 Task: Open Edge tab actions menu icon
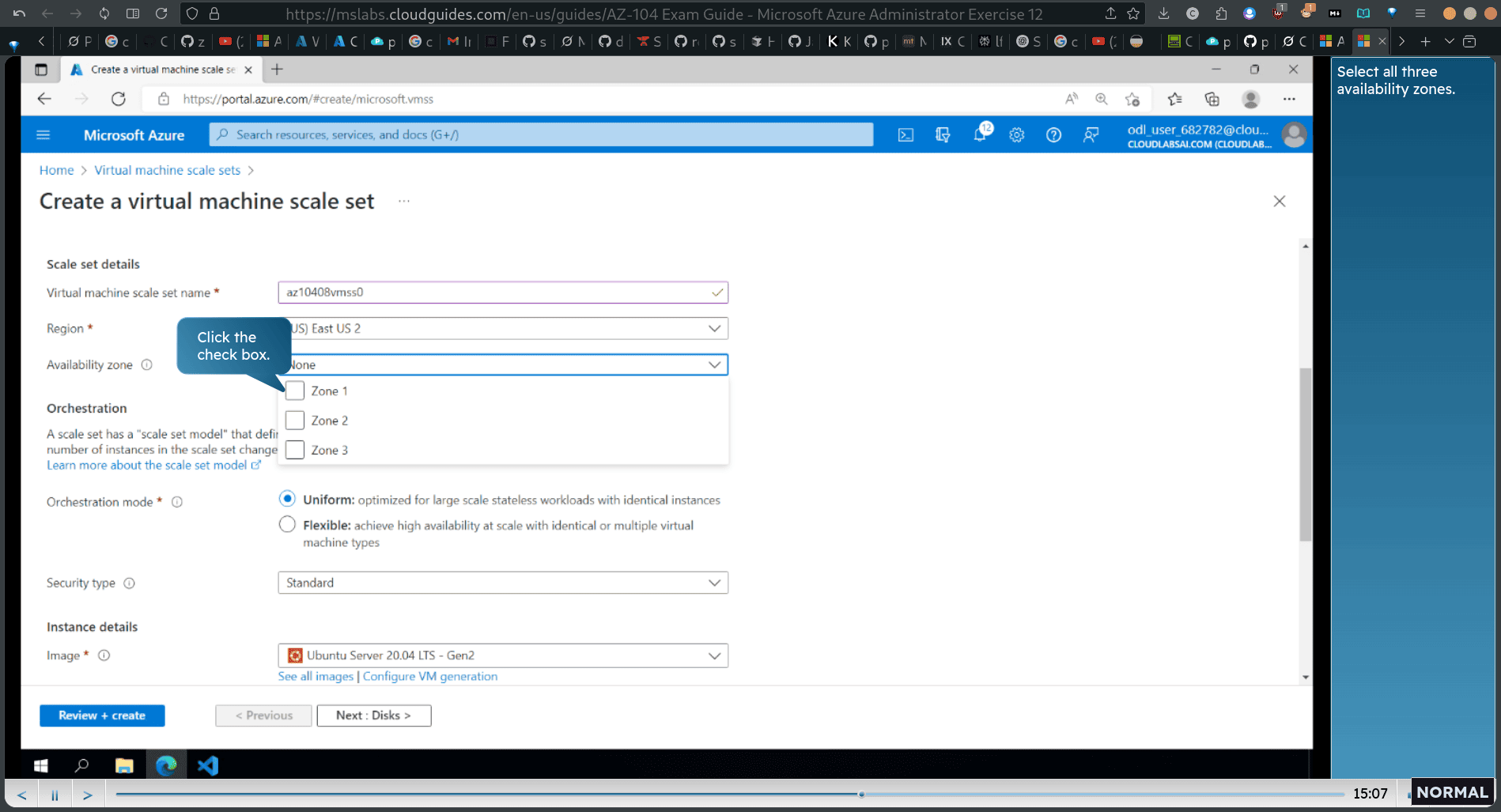pyautogui.click(x=41, y=70)
